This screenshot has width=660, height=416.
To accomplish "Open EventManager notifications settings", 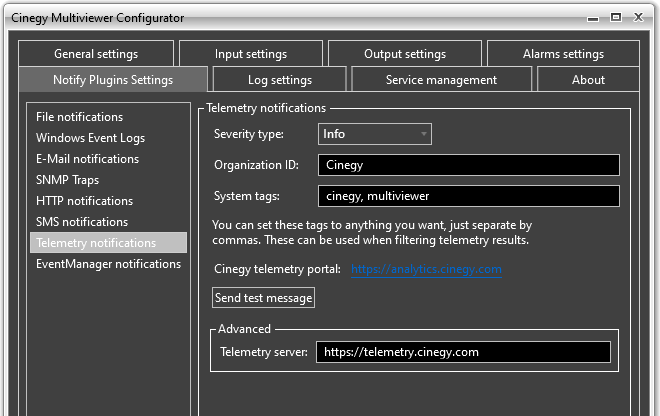I will click(108, 264).
